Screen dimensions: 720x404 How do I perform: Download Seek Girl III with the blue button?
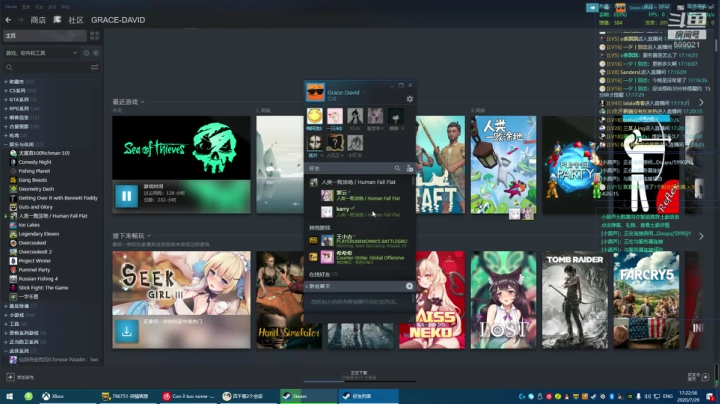click(x=126, y=331)
